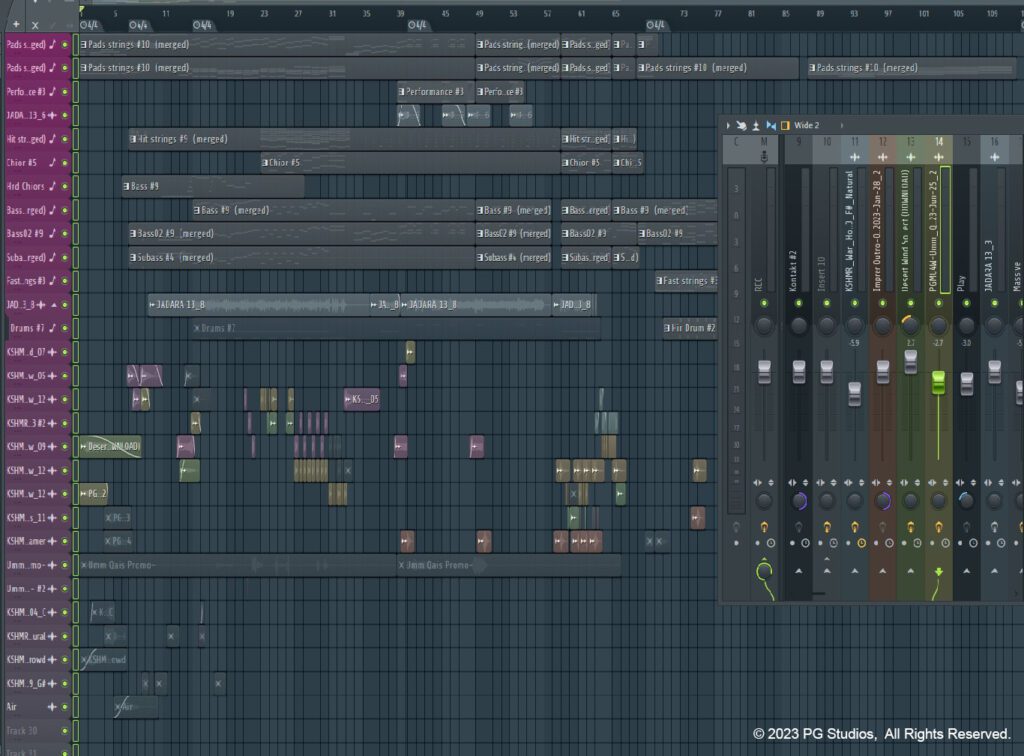
Task: Expand the JAD..3_8 track group arrow
Action: [53, 305]
